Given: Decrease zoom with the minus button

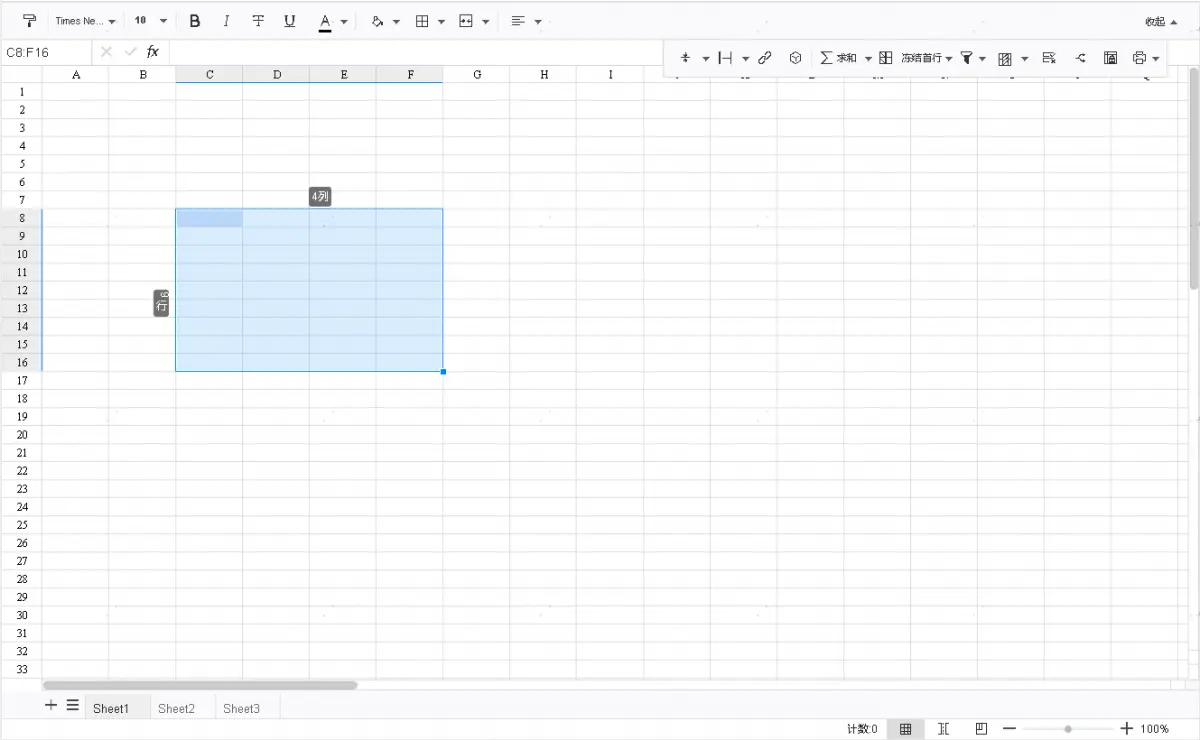Looking at the screenshot, I should pos(1010,729).
